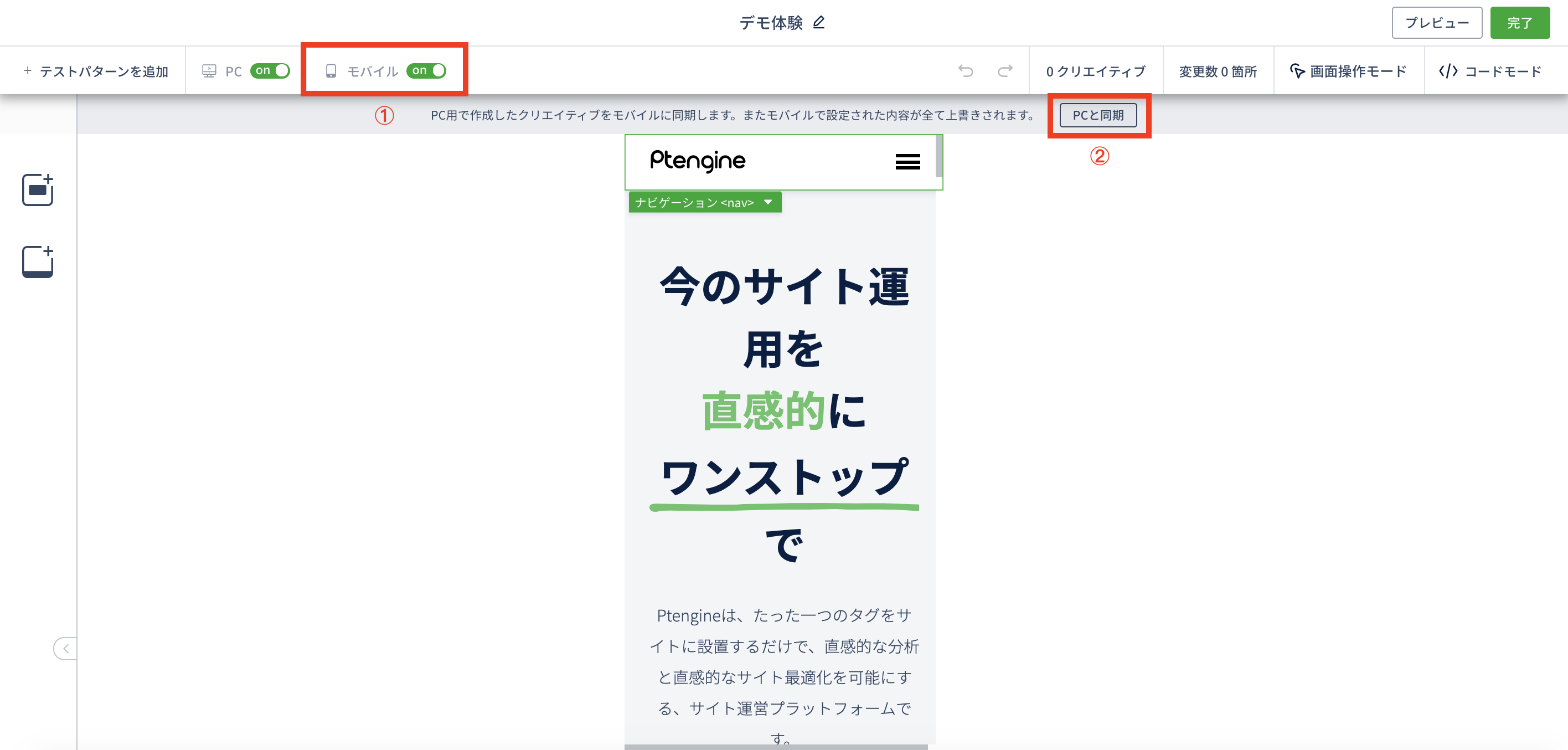Open the hamburger menu in Ptengine preview

click(x=907, y=161)
